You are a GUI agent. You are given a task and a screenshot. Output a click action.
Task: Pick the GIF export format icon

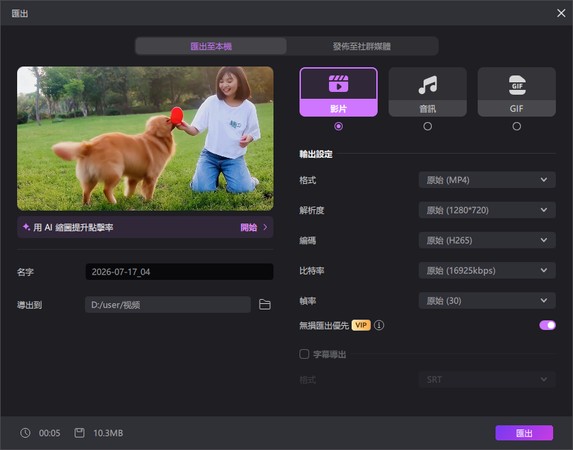tap(517, 85)
